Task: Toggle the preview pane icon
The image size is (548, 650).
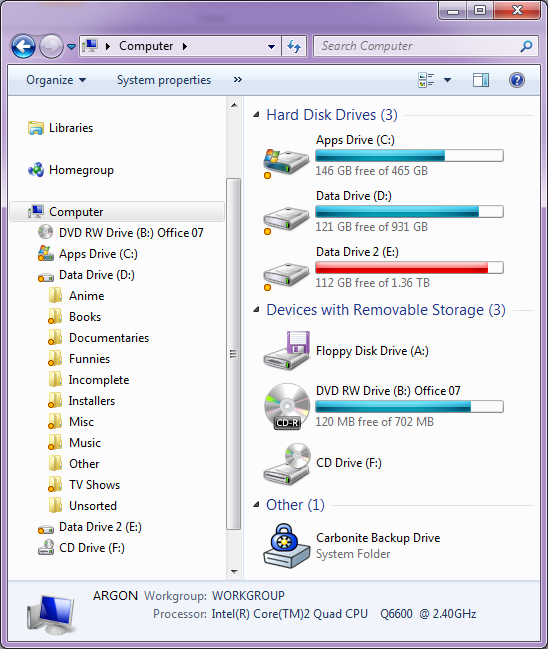Action: pos(481,80)
